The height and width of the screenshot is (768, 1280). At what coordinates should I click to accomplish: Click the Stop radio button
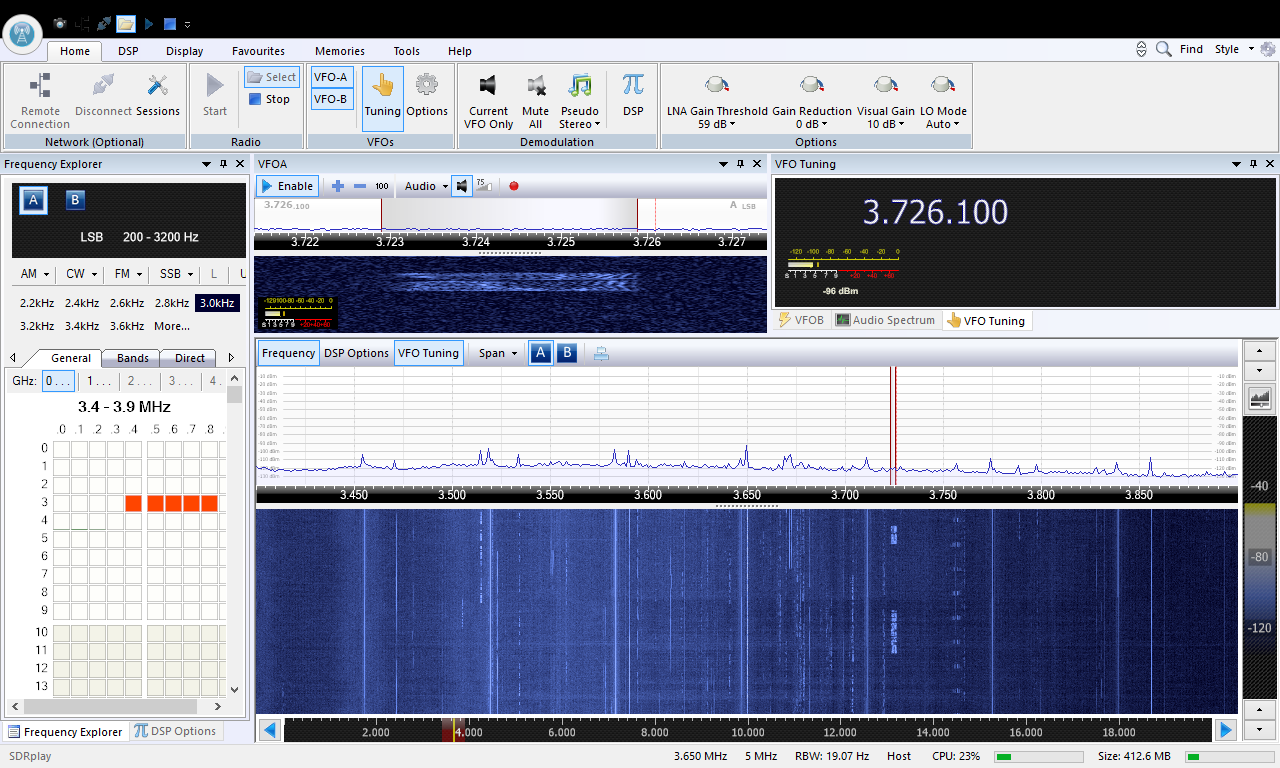click(x=270, y=99)
